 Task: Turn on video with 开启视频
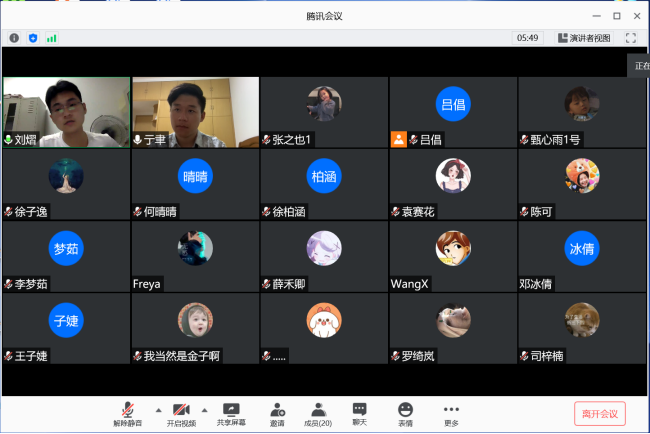click(181, 413)
